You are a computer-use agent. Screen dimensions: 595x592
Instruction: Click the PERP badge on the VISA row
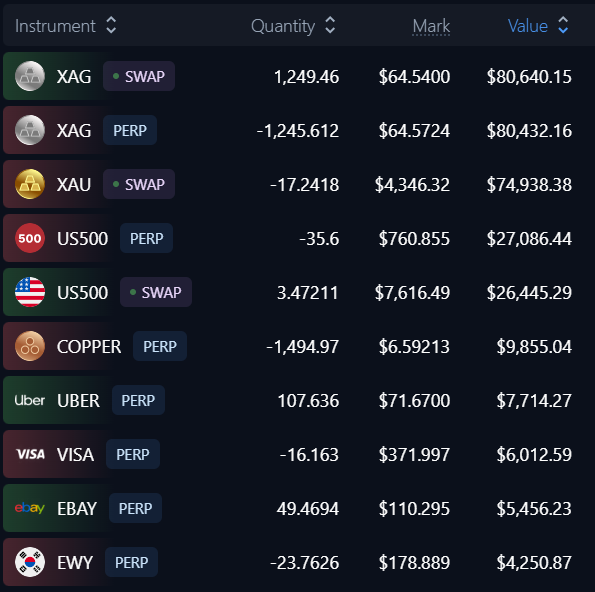click(133, 454)
